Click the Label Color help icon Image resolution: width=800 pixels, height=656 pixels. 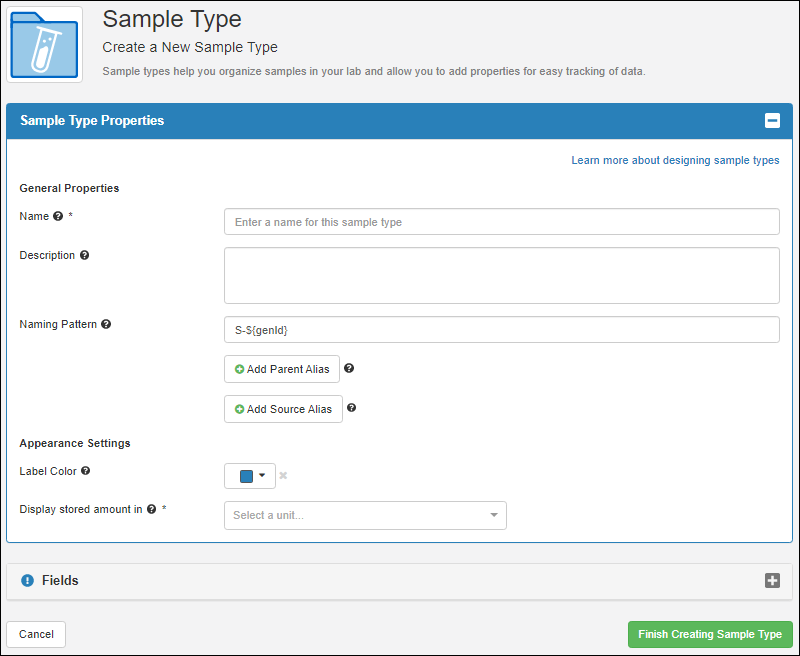(86, 471)
